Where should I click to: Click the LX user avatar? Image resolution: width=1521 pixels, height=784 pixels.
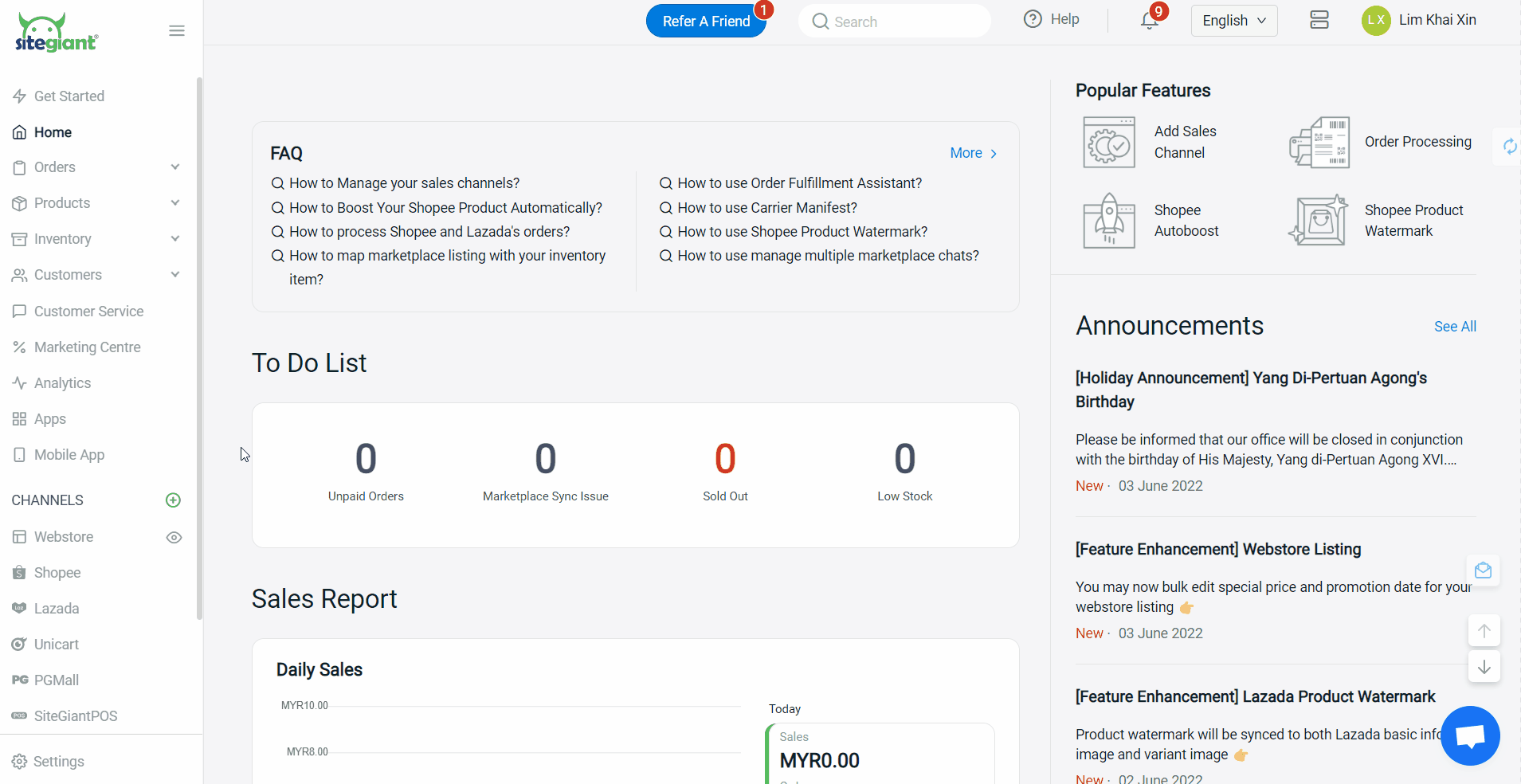click(x=1376, y=21)
